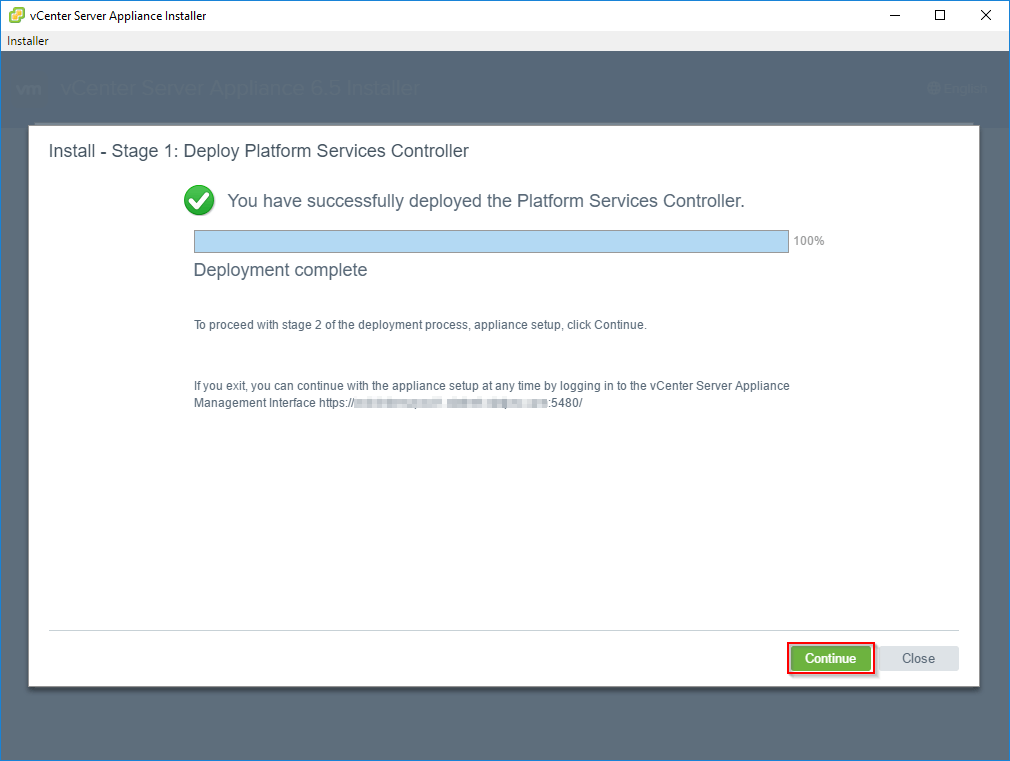Open the Installer menu
Viewport: 1010px width, 761px height.
(x=27, y=40)
